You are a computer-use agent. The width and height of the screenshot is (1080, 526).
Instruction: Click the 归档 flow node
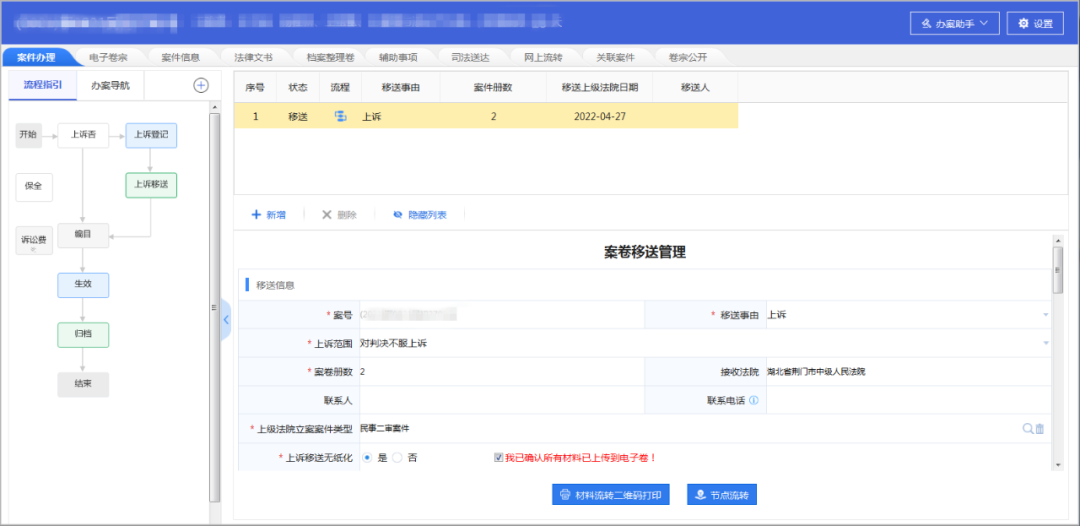tap(83, 335)
